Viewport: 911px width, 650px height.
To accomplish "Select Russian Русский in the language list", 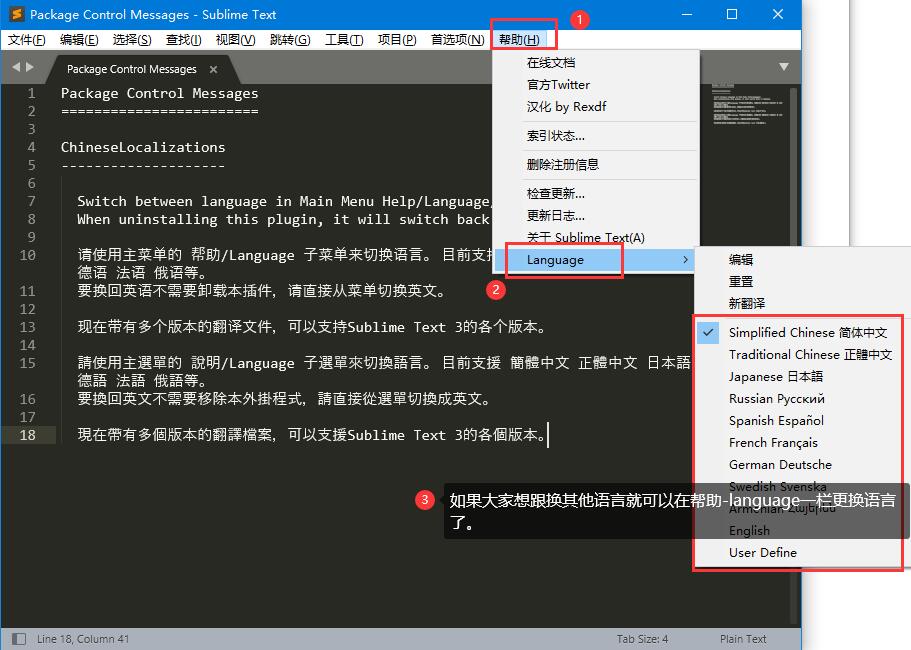I will coord(790,398).
